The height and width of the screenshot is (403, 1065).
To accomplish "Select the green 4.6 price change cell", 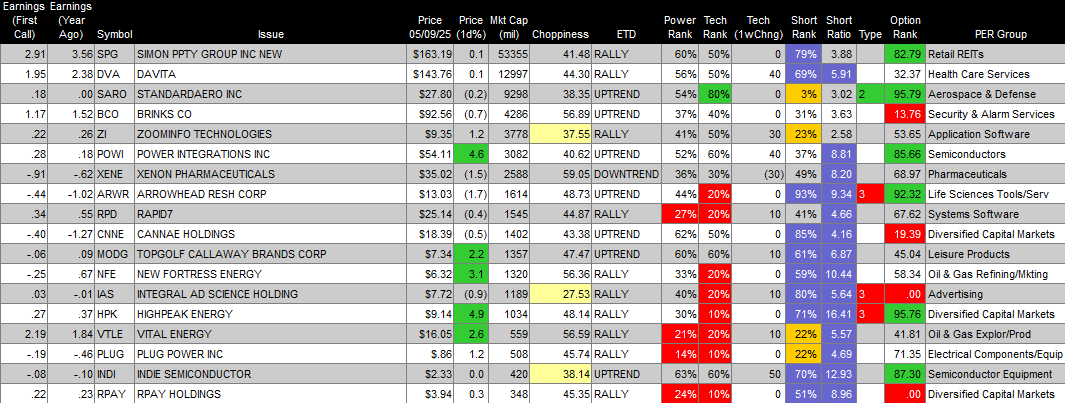I will [471, 154].
